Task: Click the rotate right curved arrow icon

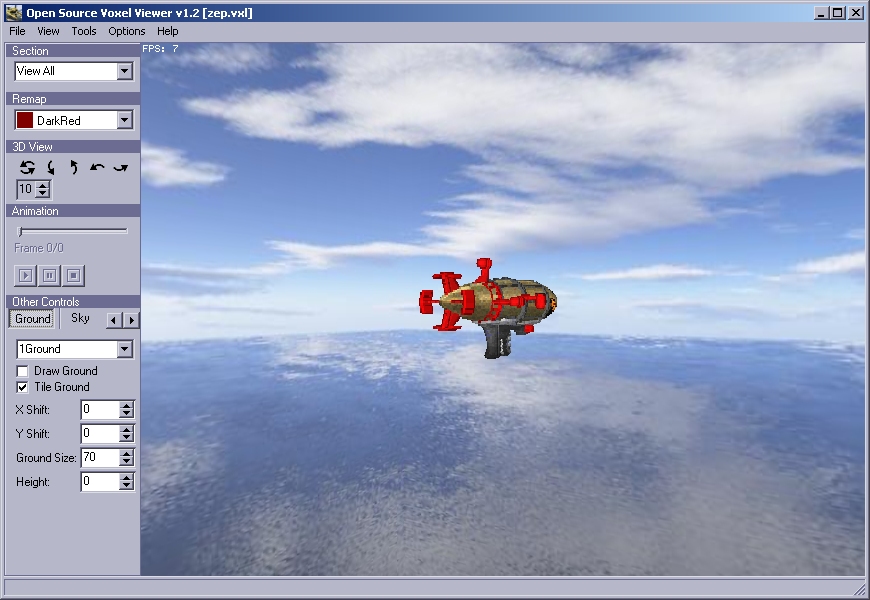Action: click(120, 168)
